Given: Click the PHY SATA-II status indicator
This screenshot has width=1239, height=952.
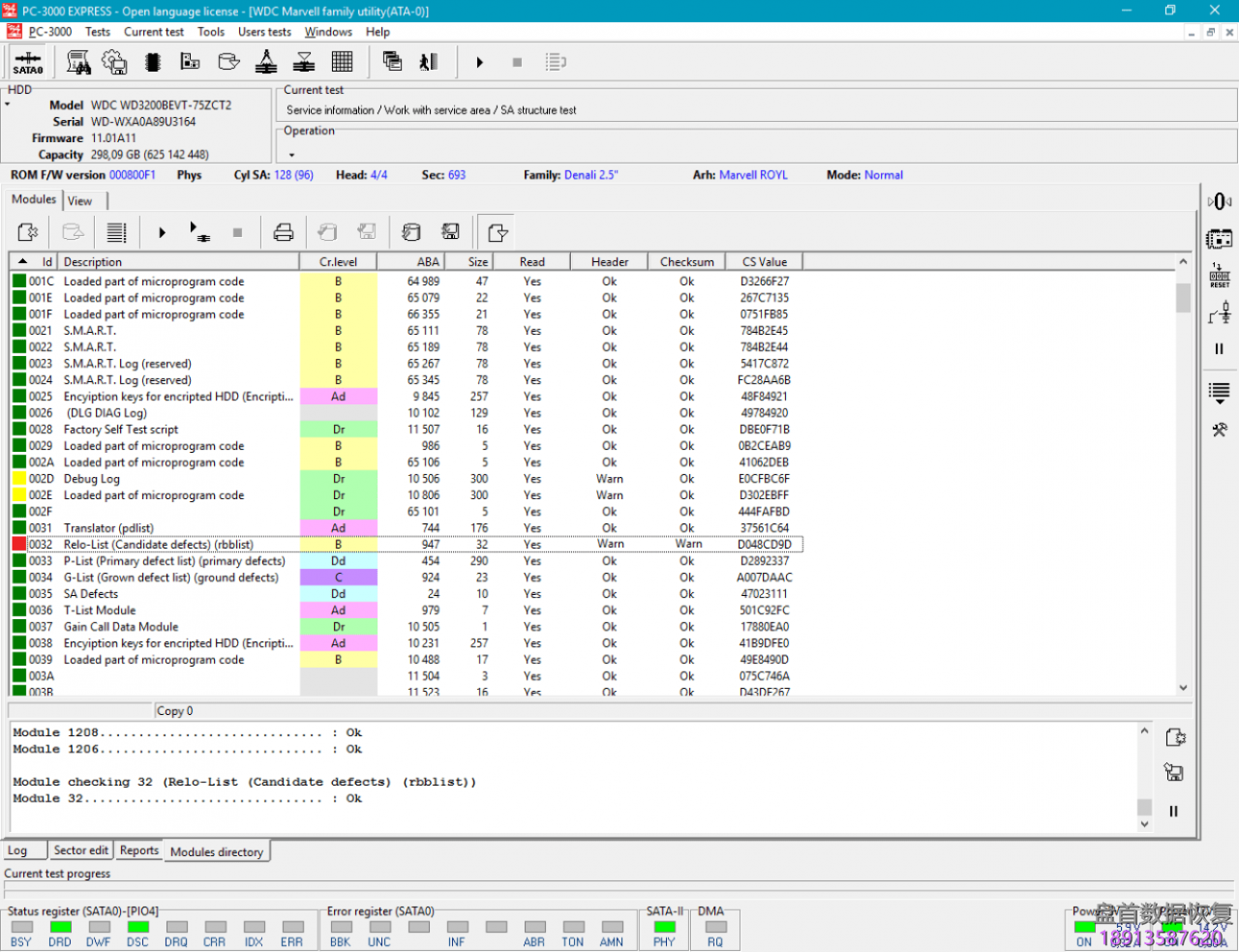Looking at the screenshot, I should 664,927.
